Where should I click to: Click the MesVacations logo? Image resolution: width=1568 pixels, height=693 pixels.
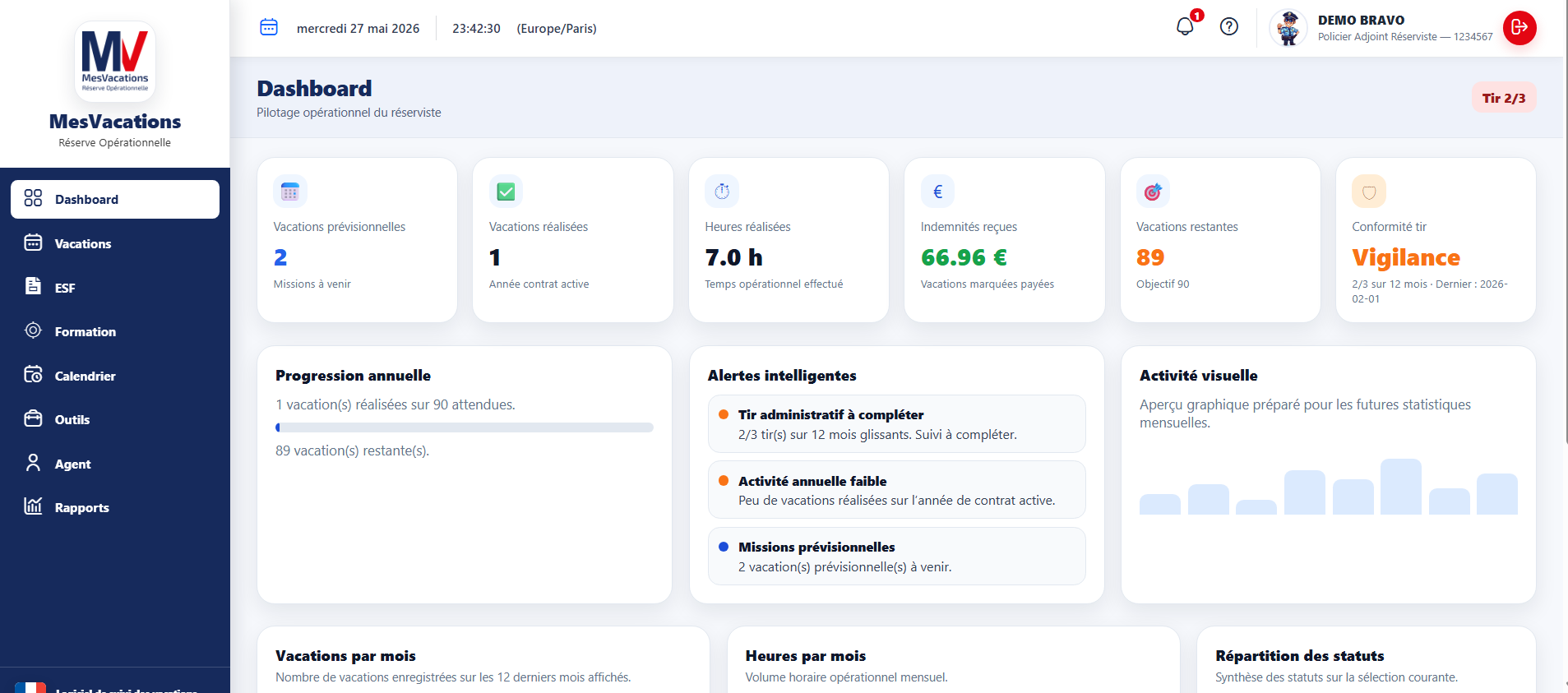point(115,62)
